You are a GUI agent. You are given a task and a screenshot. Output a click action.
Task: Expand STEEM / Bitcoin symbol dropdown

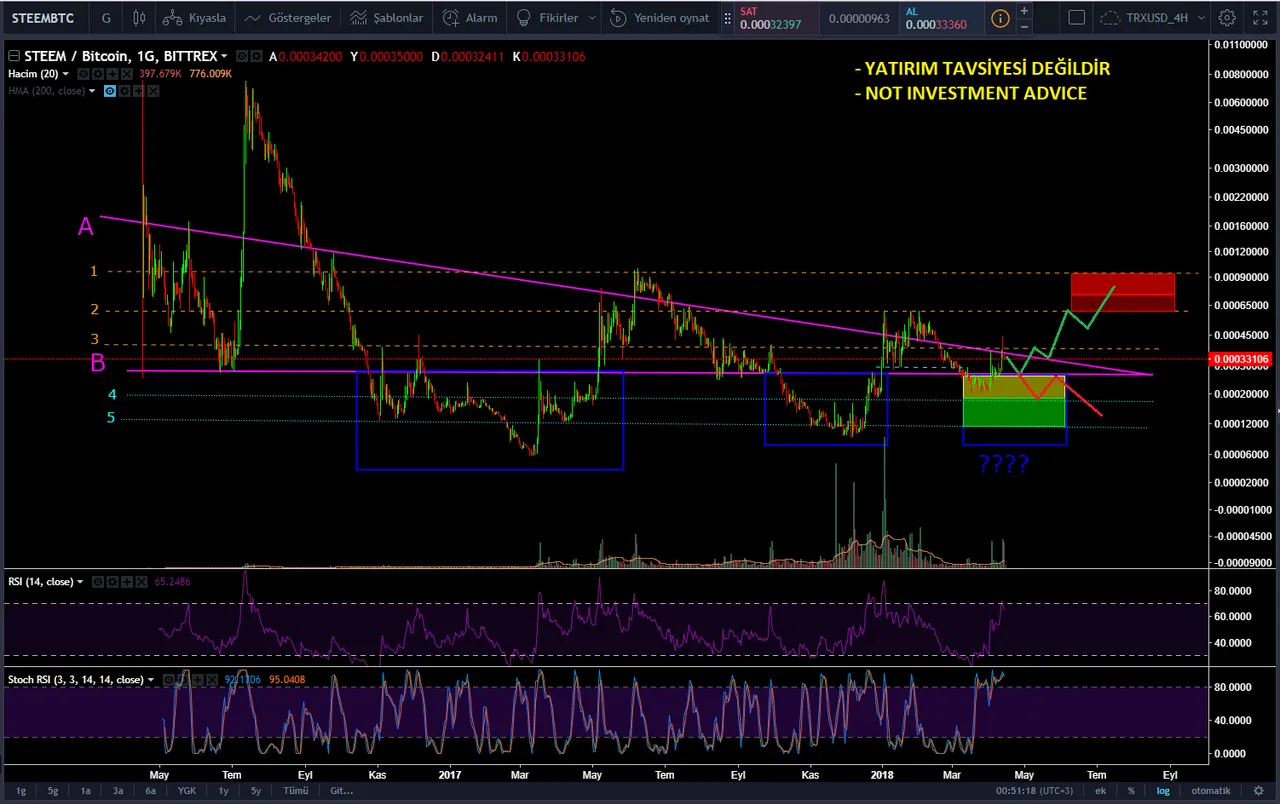[224, 57]
